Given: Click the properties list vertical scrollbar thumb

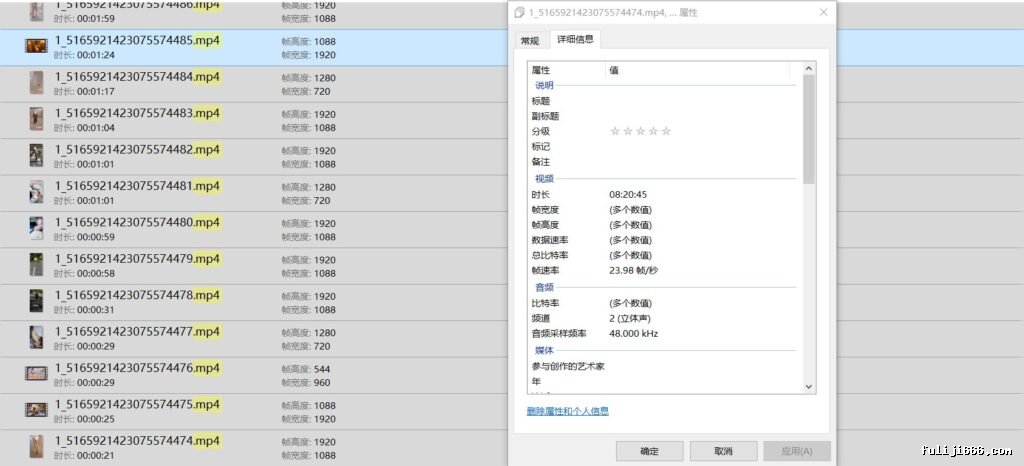Looking at the screenshot, I should 809,129.
